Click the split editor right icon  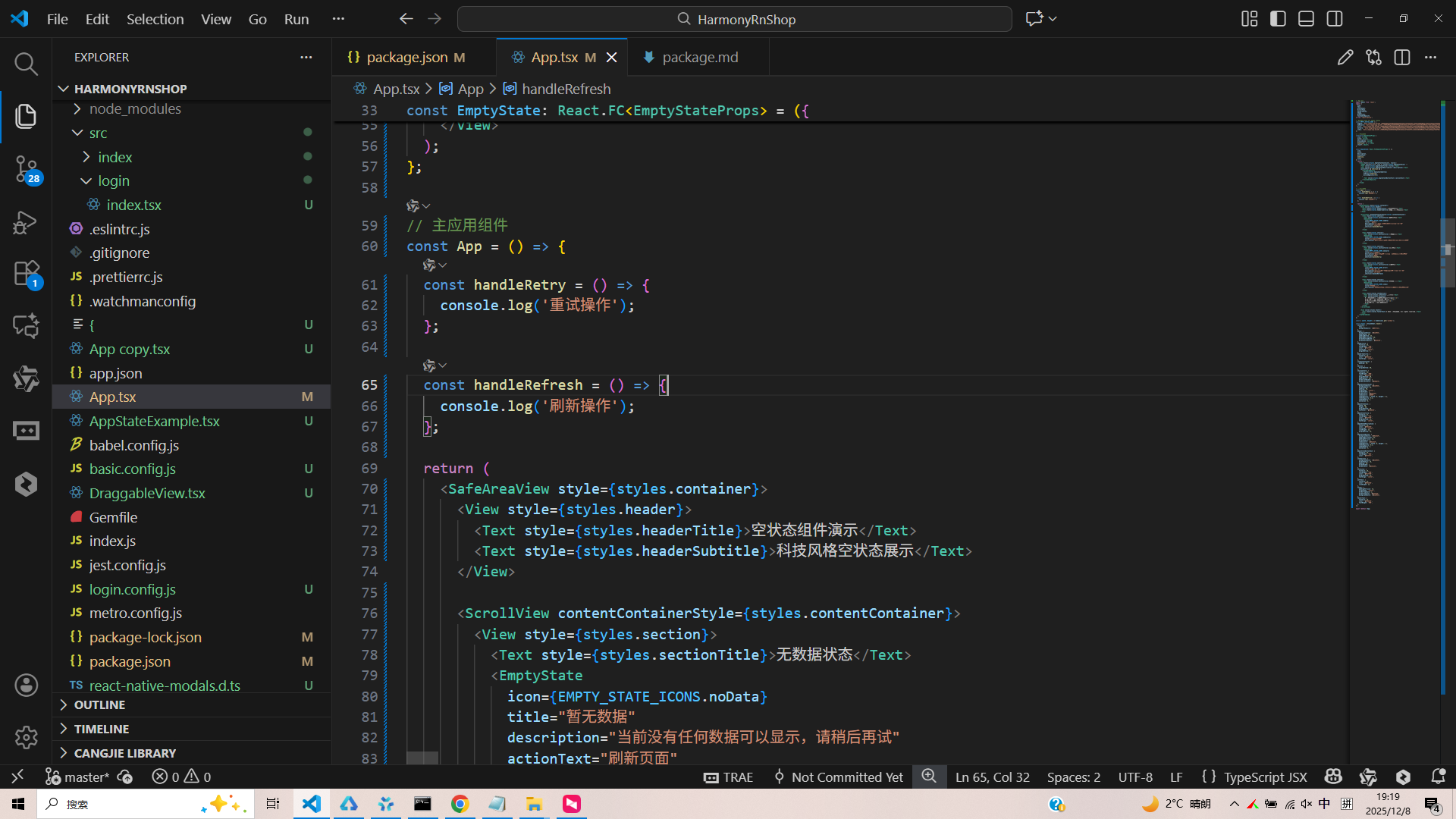pos(1401,58)
